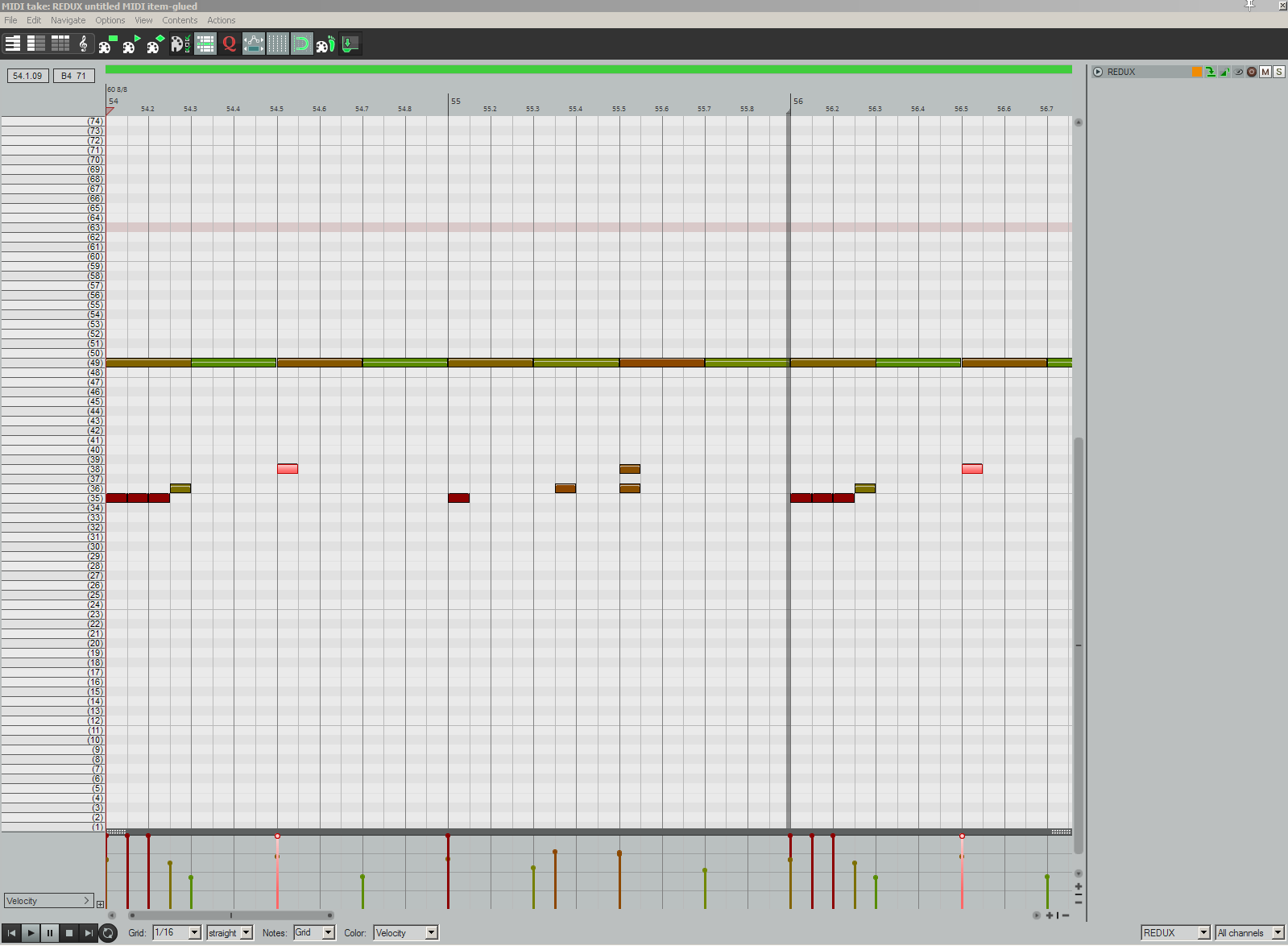This screenshot has width=1288, height=946.
Task: Open the straight grid type dropdown
Action: pos(230,932)
